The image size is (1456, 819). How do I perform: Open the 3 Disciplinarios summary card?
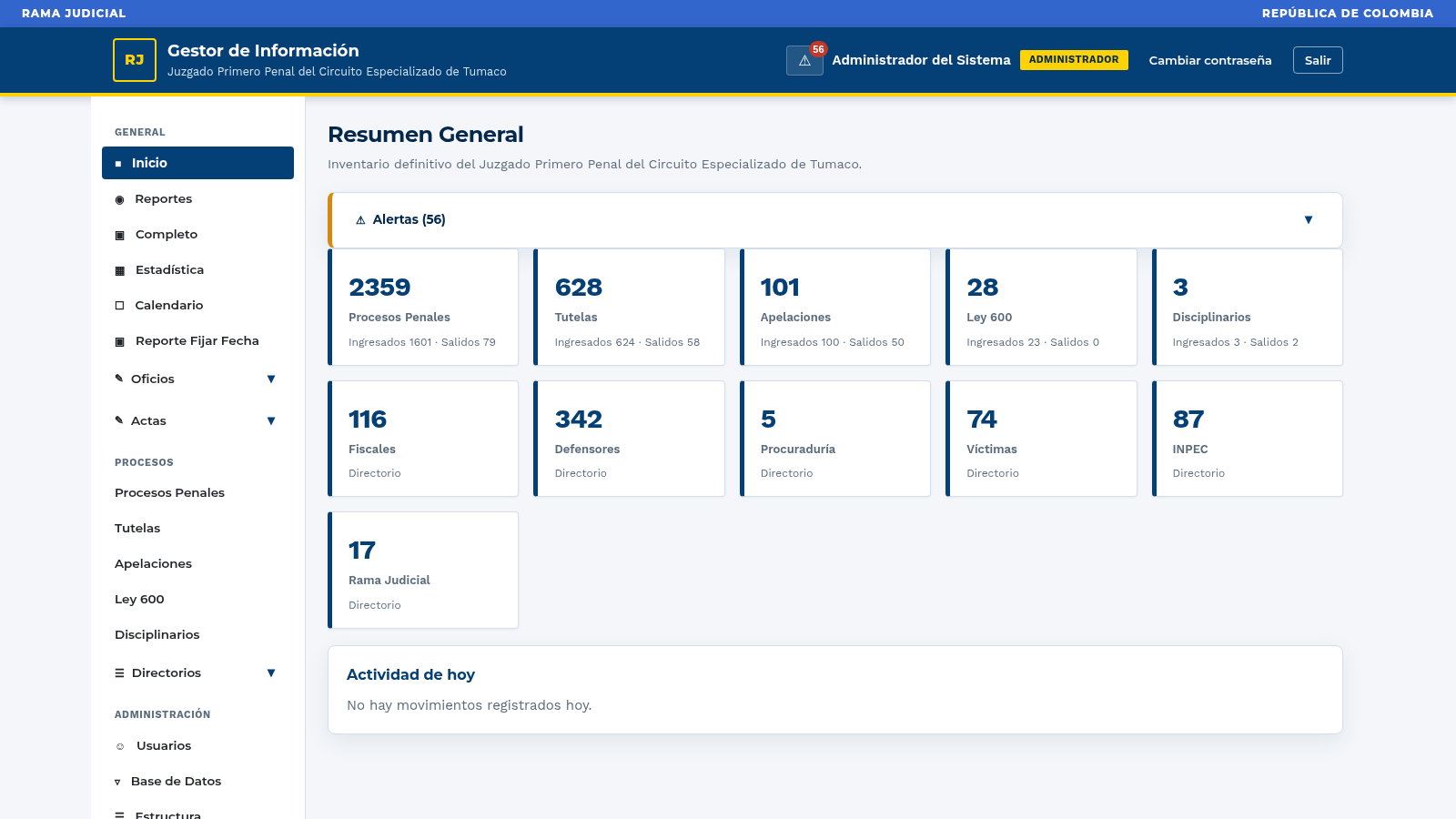pos(1248,308)
